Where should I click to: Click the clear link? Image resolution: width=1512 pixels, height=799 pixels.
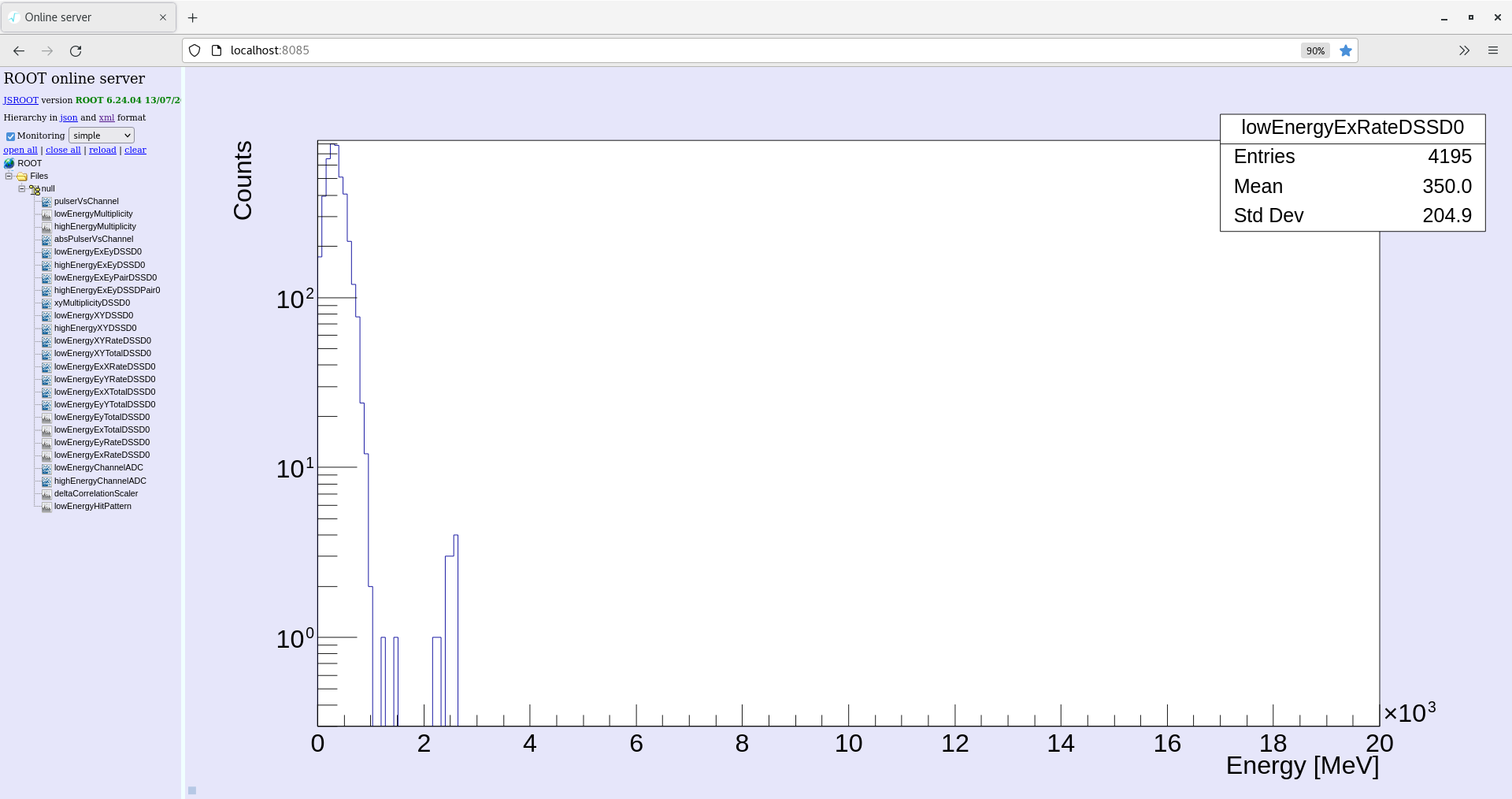[x=135, y=150]
